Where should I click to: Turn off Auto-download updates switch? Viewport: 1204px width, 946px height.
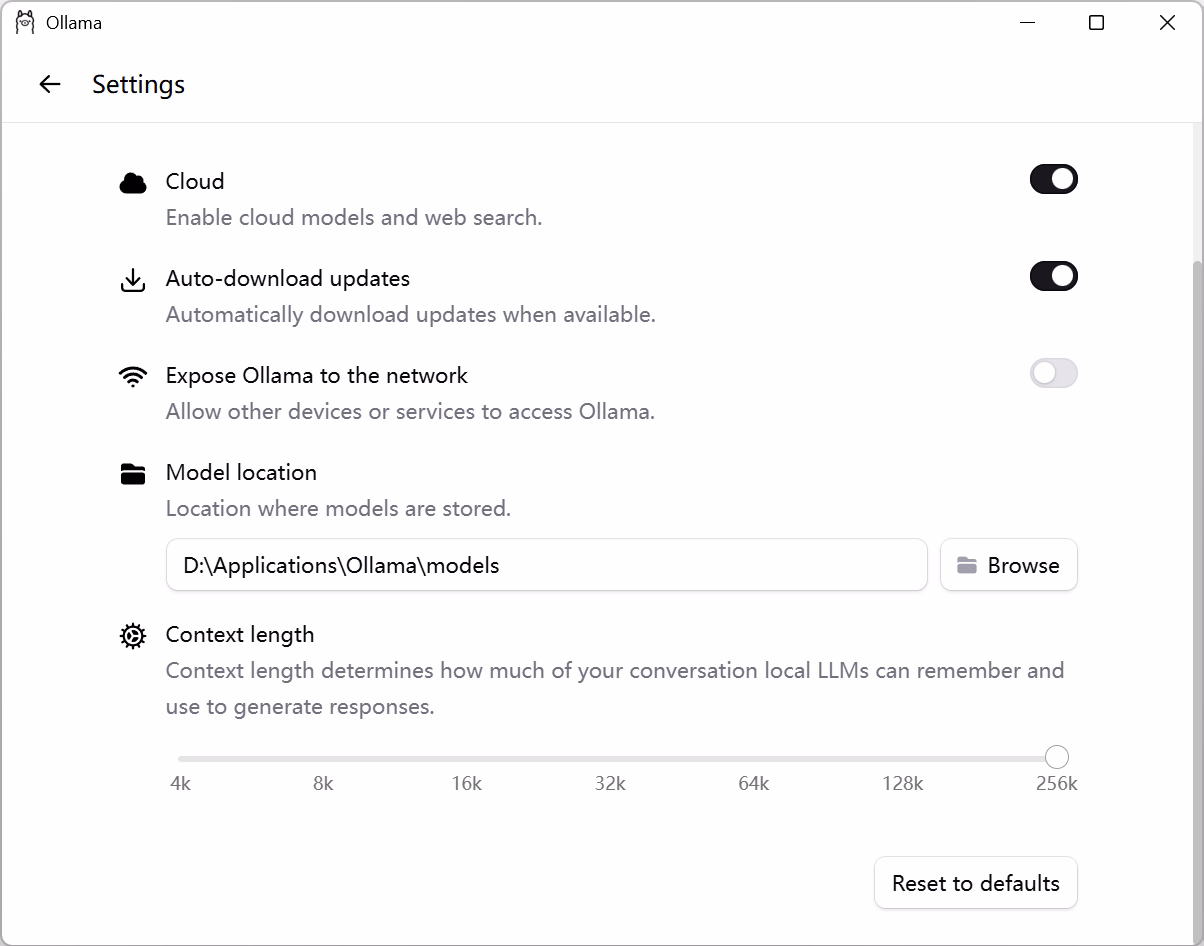[1053, 276]
